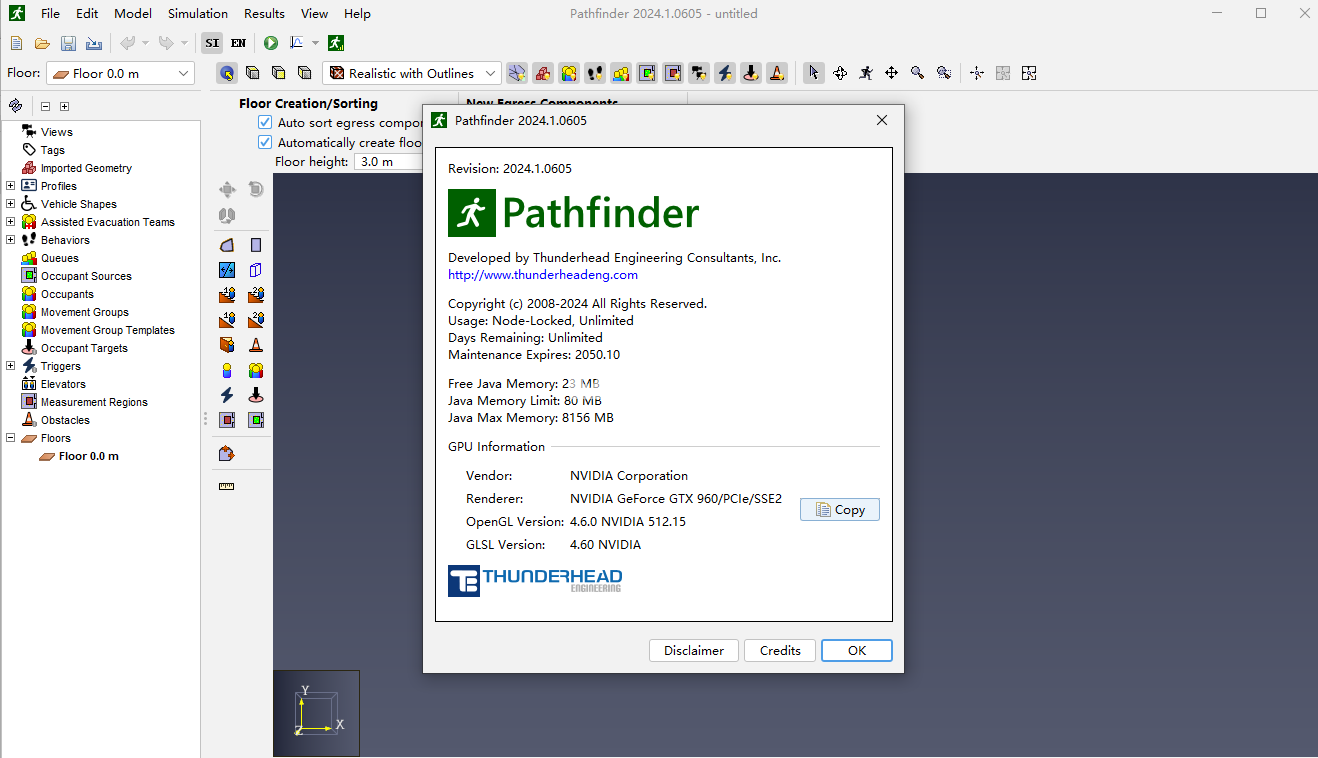The height and width of the screenshot is (758, 1318).
Task: Select the lightning trigger add tool
Action: [227, 395]
